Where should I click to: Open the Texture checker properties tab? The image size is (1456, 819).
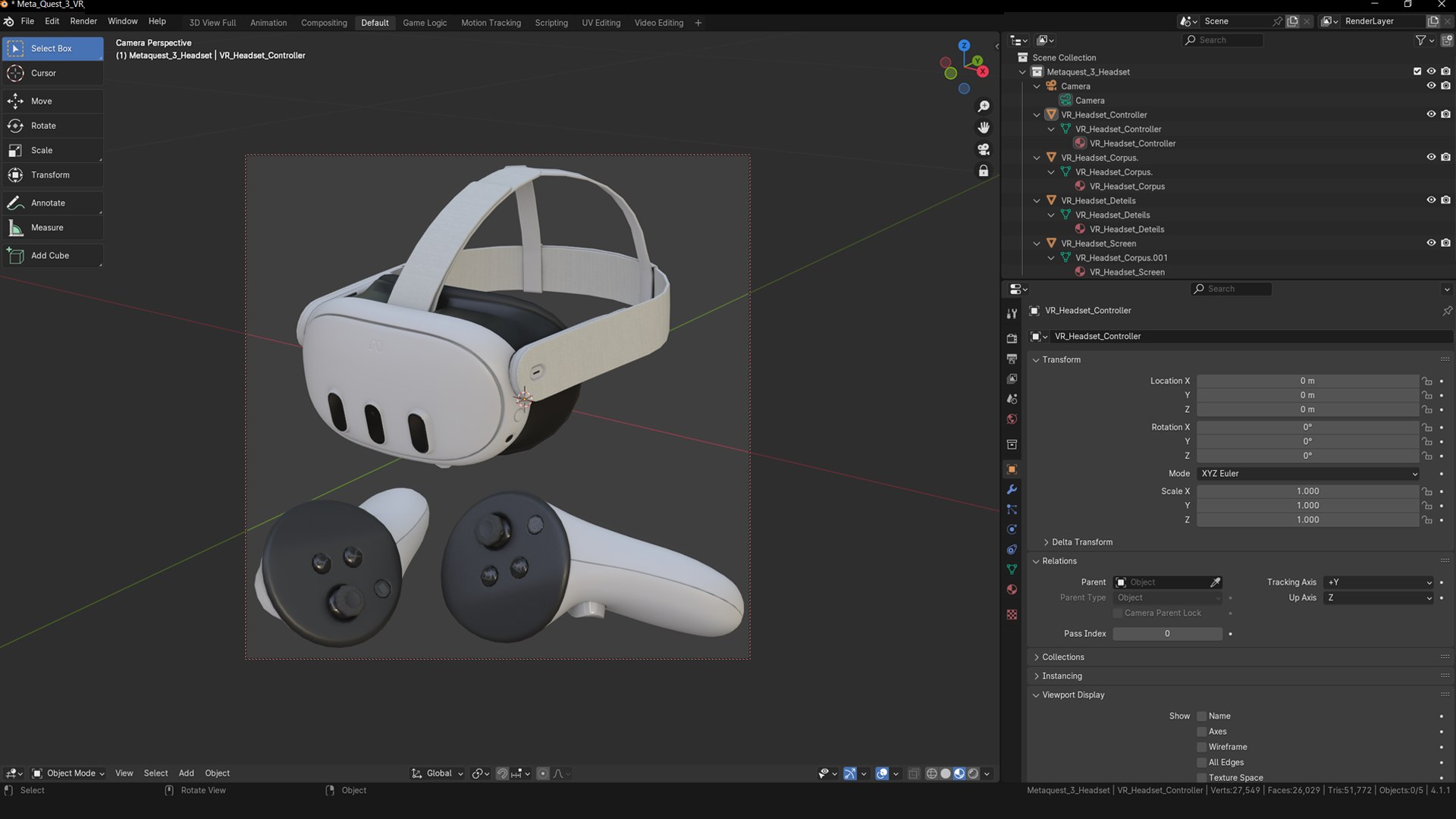tap(1012, 614)
